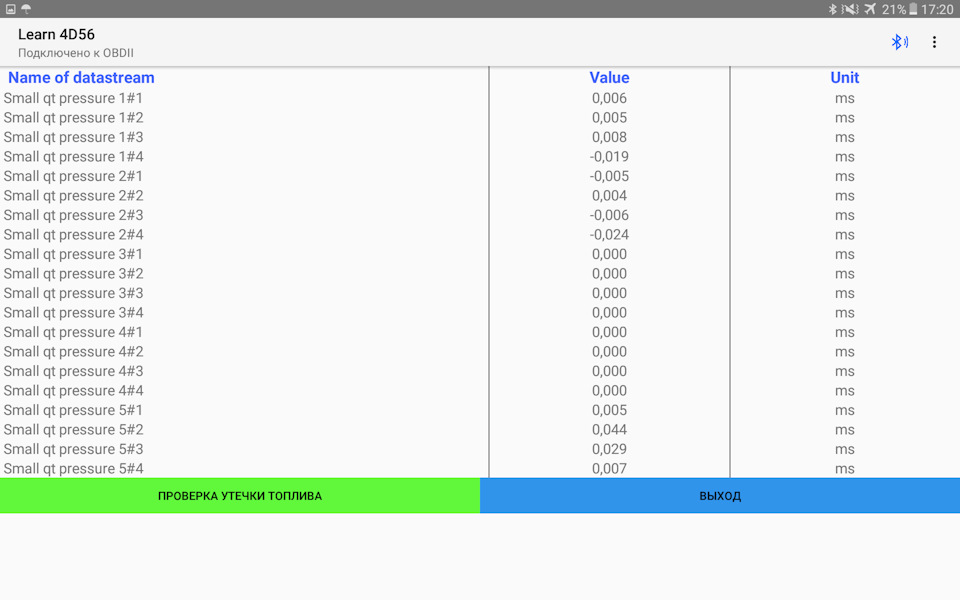Select the Unit column header
960x600 pixels.
pyautogui.click(x=844, y=78)
